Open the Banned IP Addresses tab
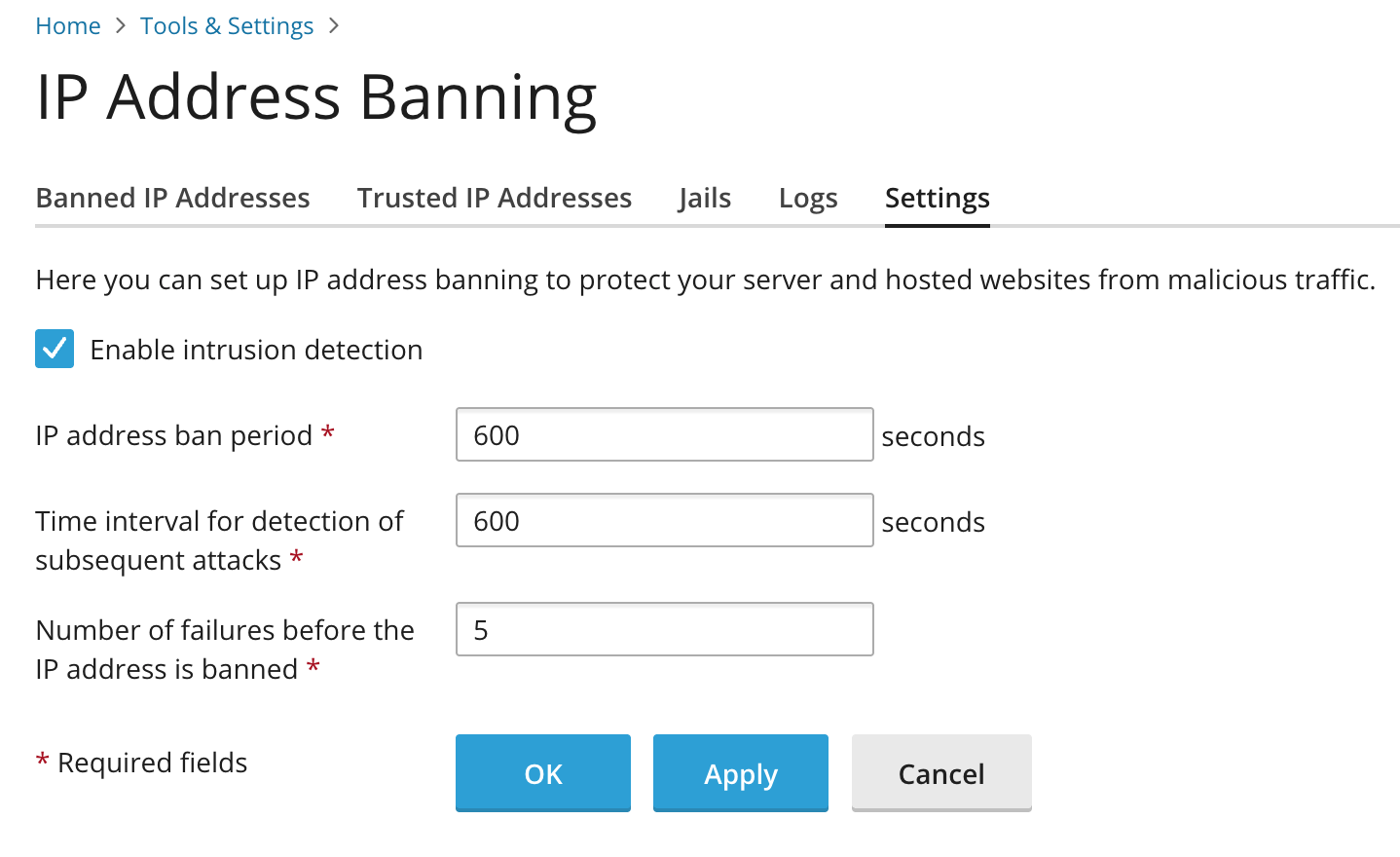The height and width of the screenshot is (857, 1400). 172,198
